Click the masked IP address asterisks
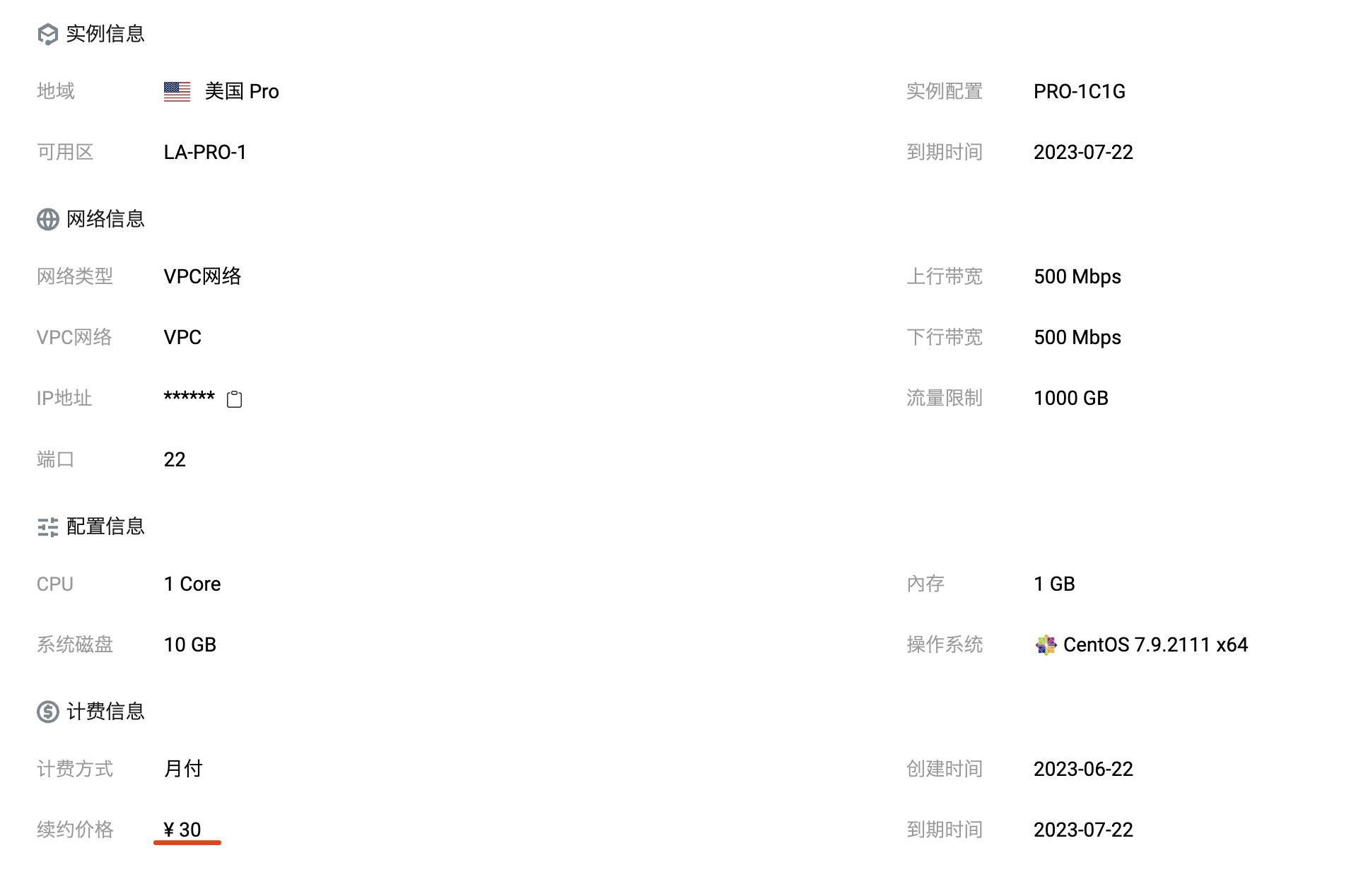Viewport: 1356px width, 896px height. (x=189, y=397)
